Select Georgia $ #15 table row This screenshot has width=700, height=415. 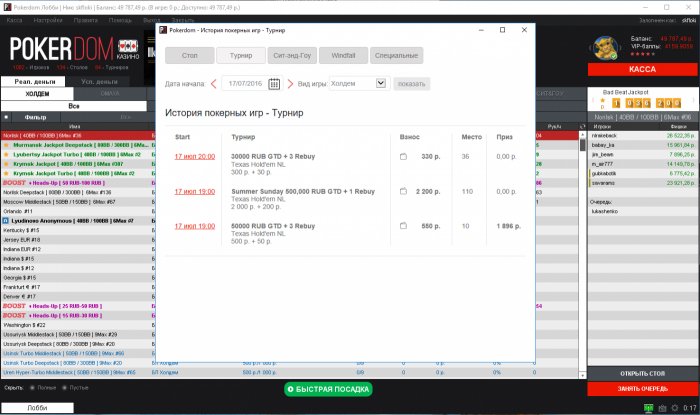pyautogui.click(x=77, y=278)
